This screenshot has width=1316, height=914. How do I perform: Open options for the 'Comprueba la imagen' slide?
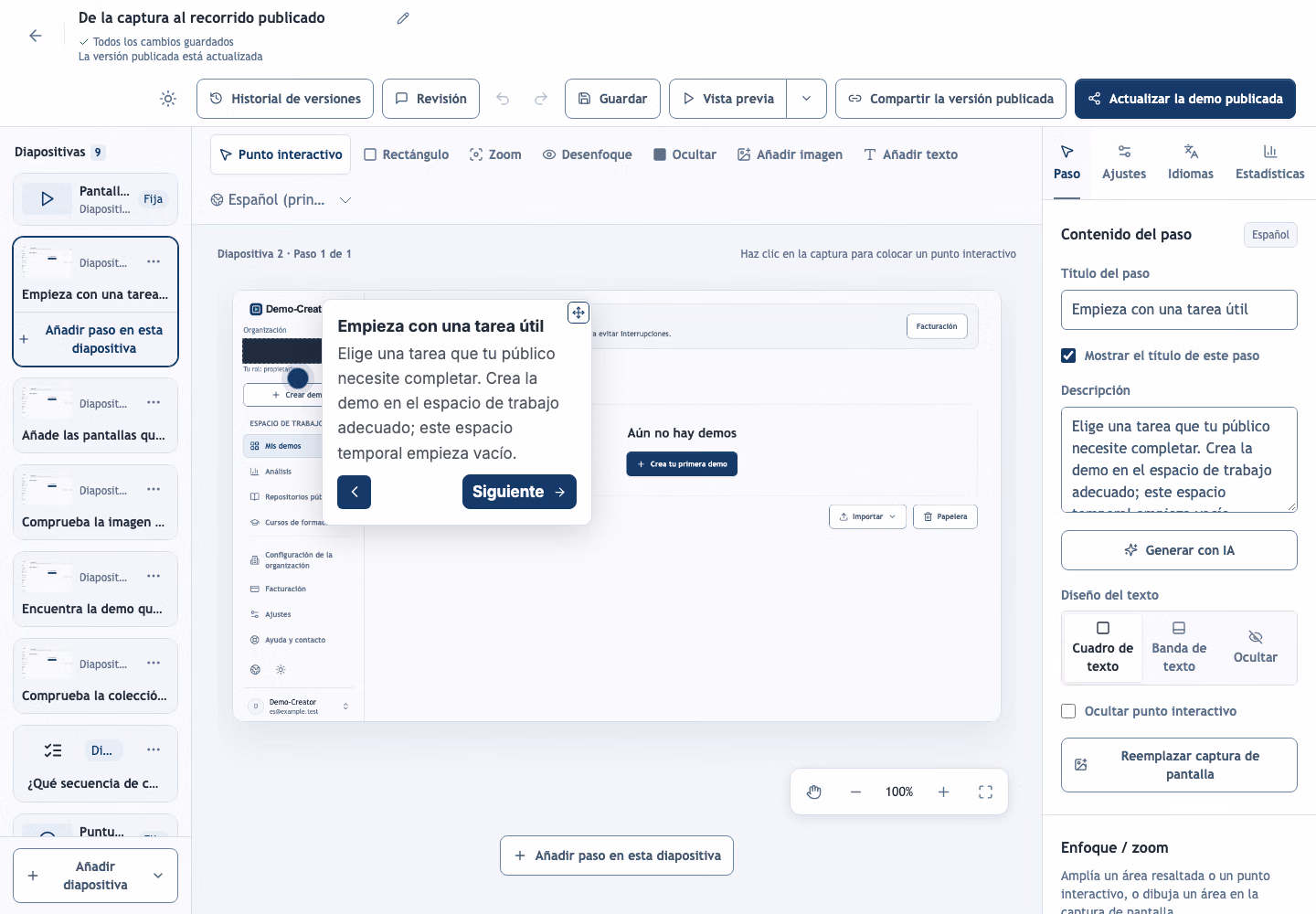[x=154, y=490]
